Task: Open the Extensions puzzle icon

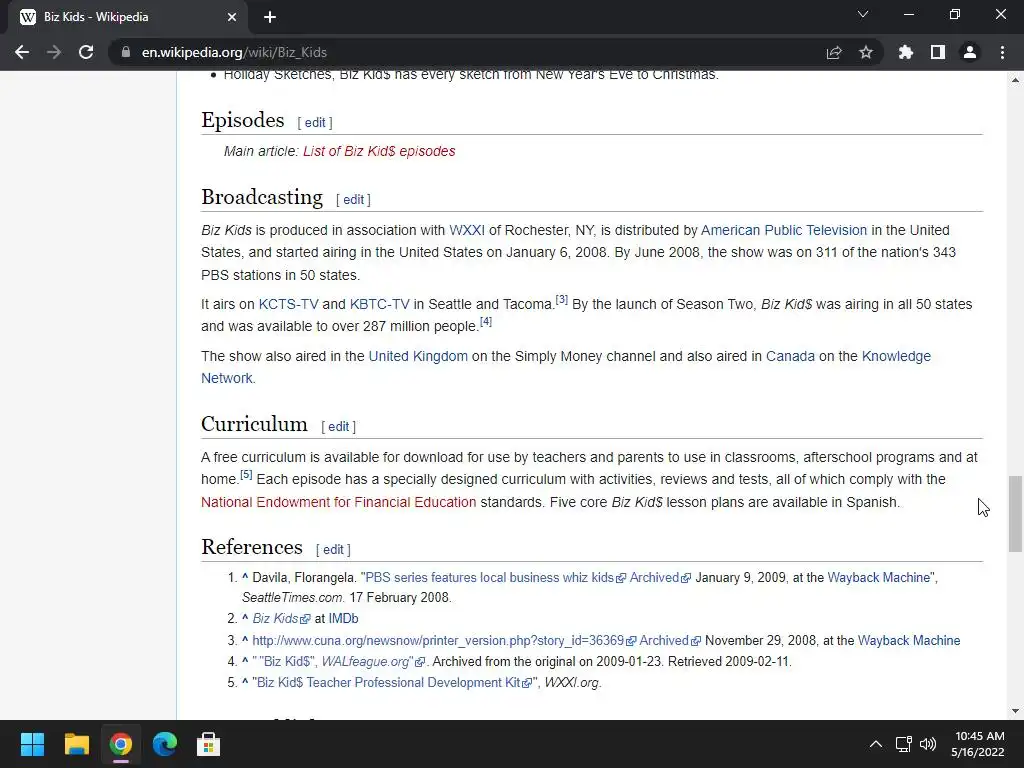Action: [x=906, y=52]
